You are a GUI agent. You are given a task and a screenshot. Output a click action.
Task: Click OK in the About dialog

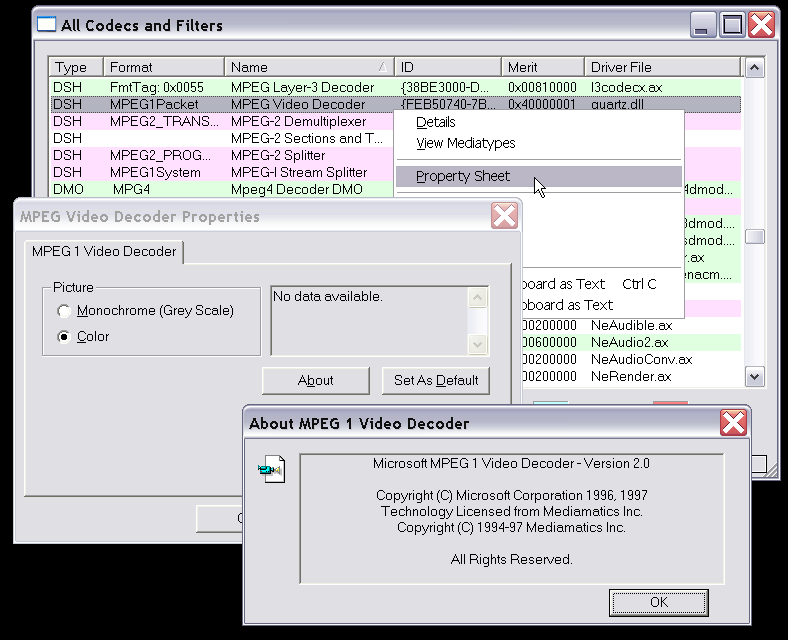point(659,602)
